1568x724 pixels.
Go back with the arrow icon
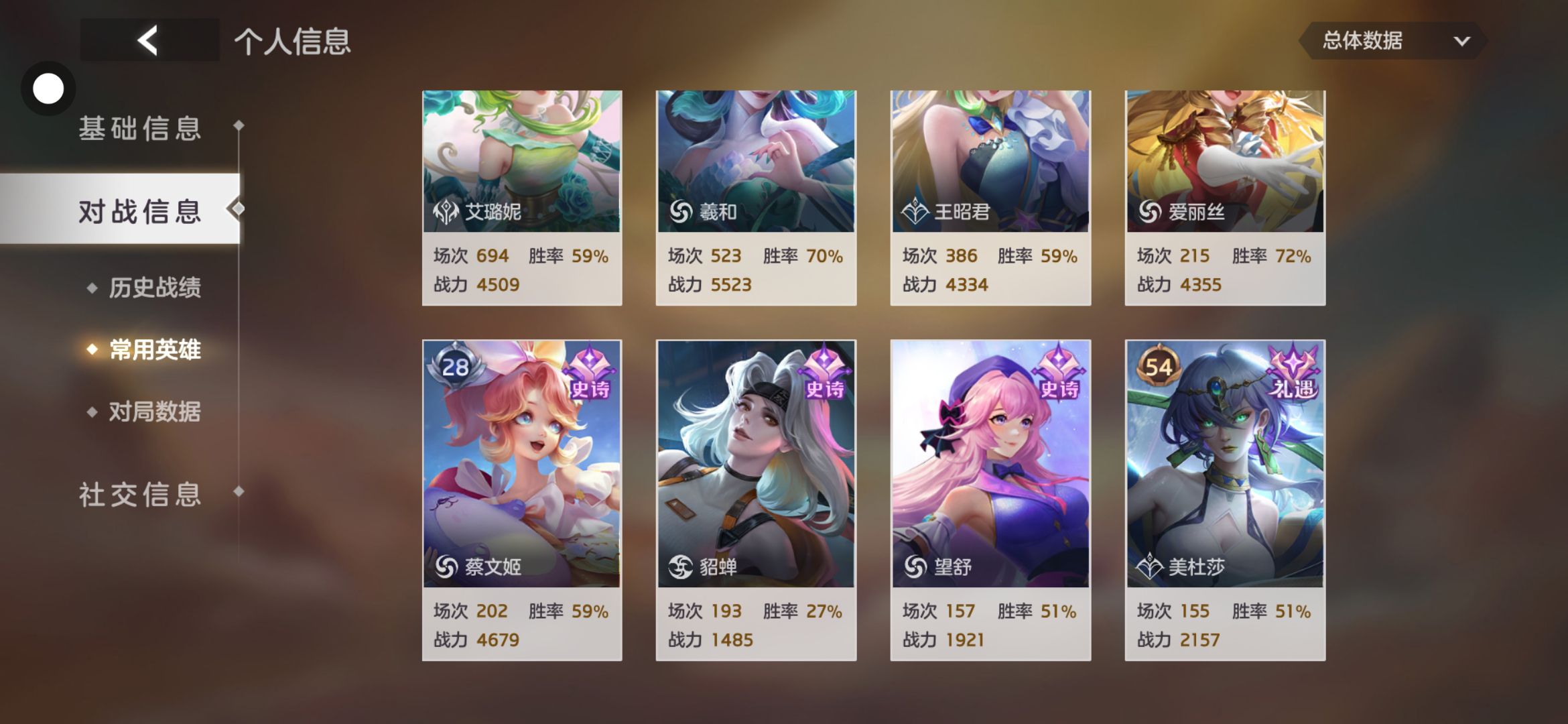149,40
